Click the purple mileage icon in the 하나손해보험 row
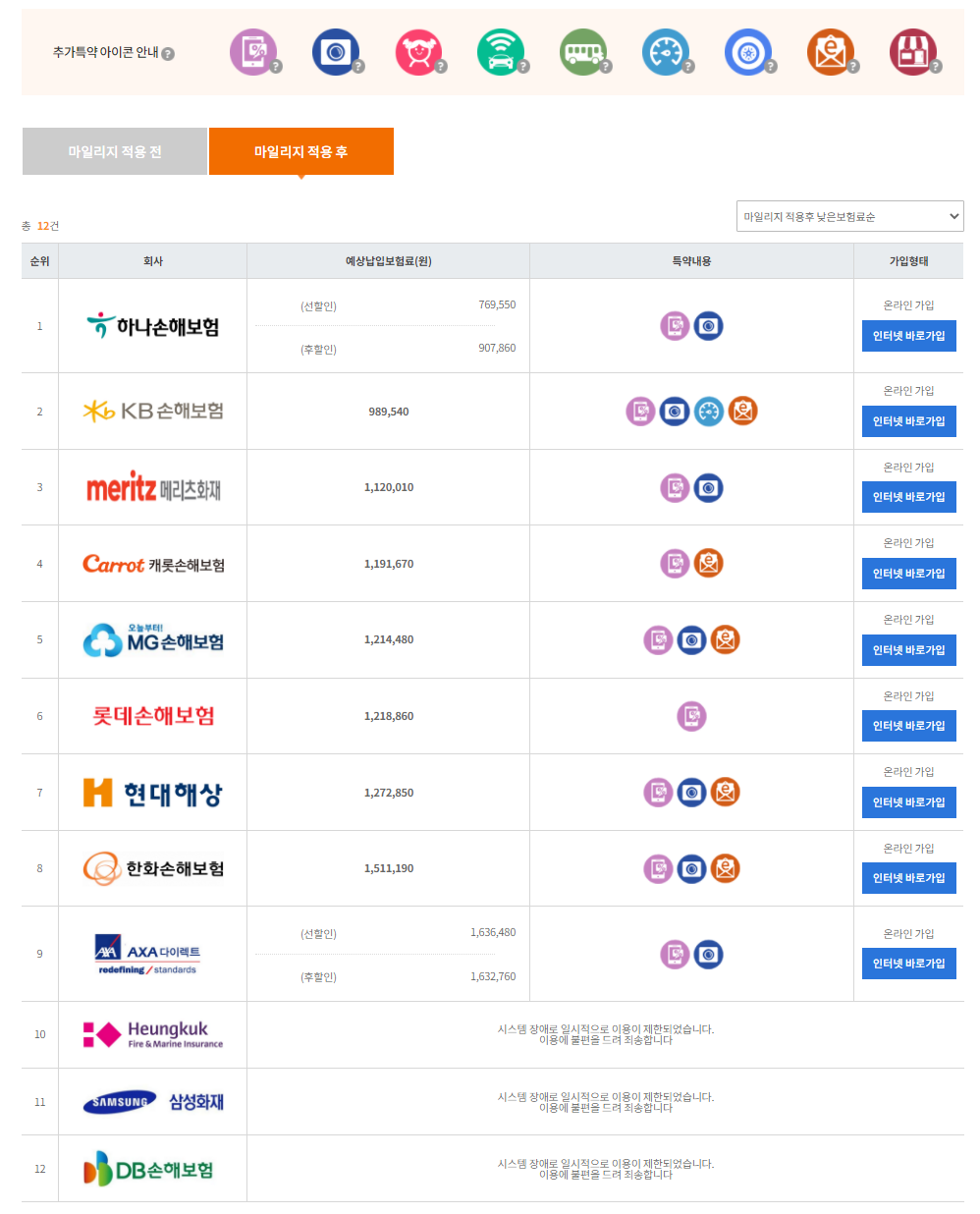Image resolution: width=980 pixels, height=1214 pixels. [x=675, y=326]
